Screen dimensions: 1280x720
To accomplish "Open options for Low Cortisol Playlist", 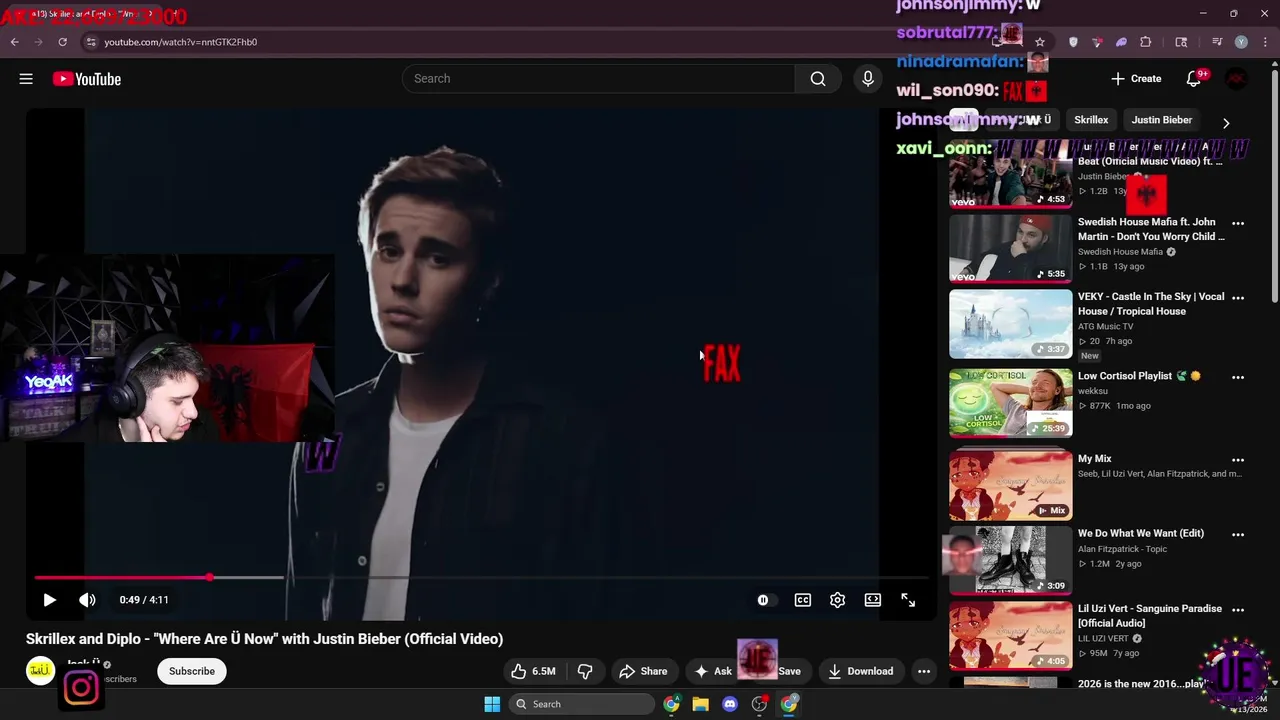I will pos(1238,377).
